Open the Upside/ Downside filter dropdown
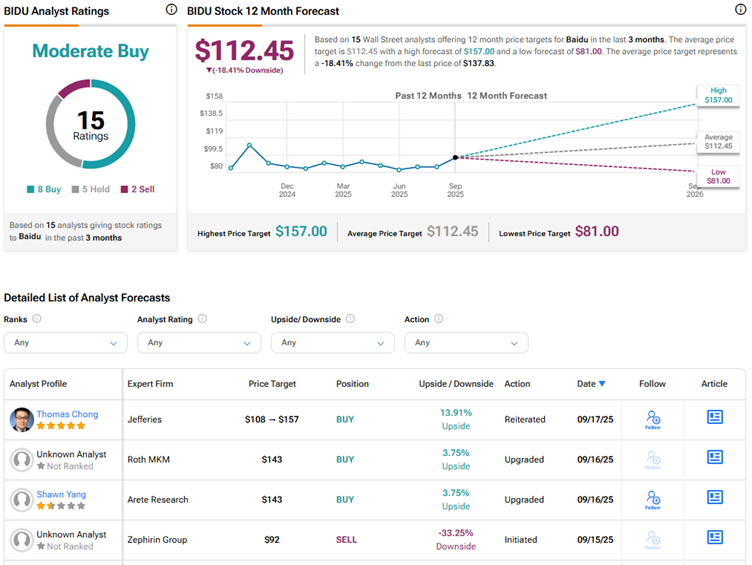752x565 pixels. pos(332,342)
